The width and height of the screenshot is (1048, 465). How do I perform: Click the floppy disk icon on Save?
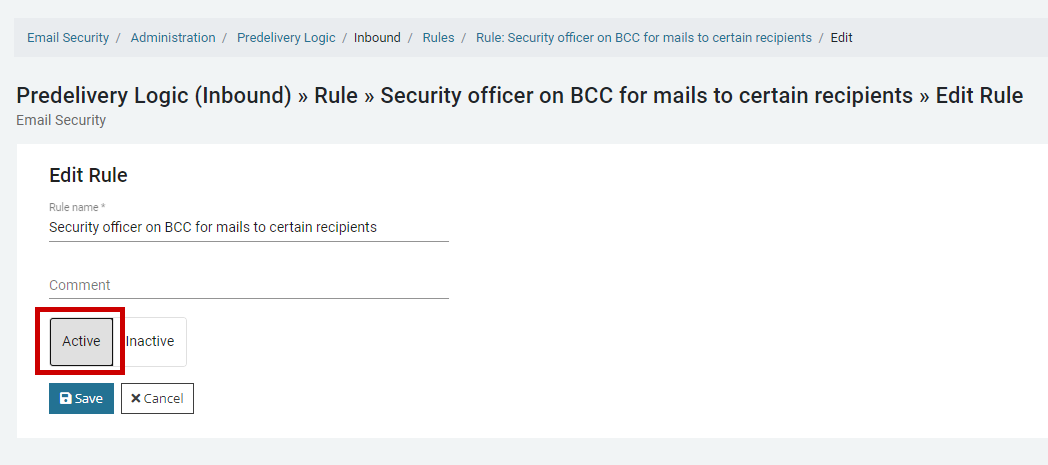[66, 399]
